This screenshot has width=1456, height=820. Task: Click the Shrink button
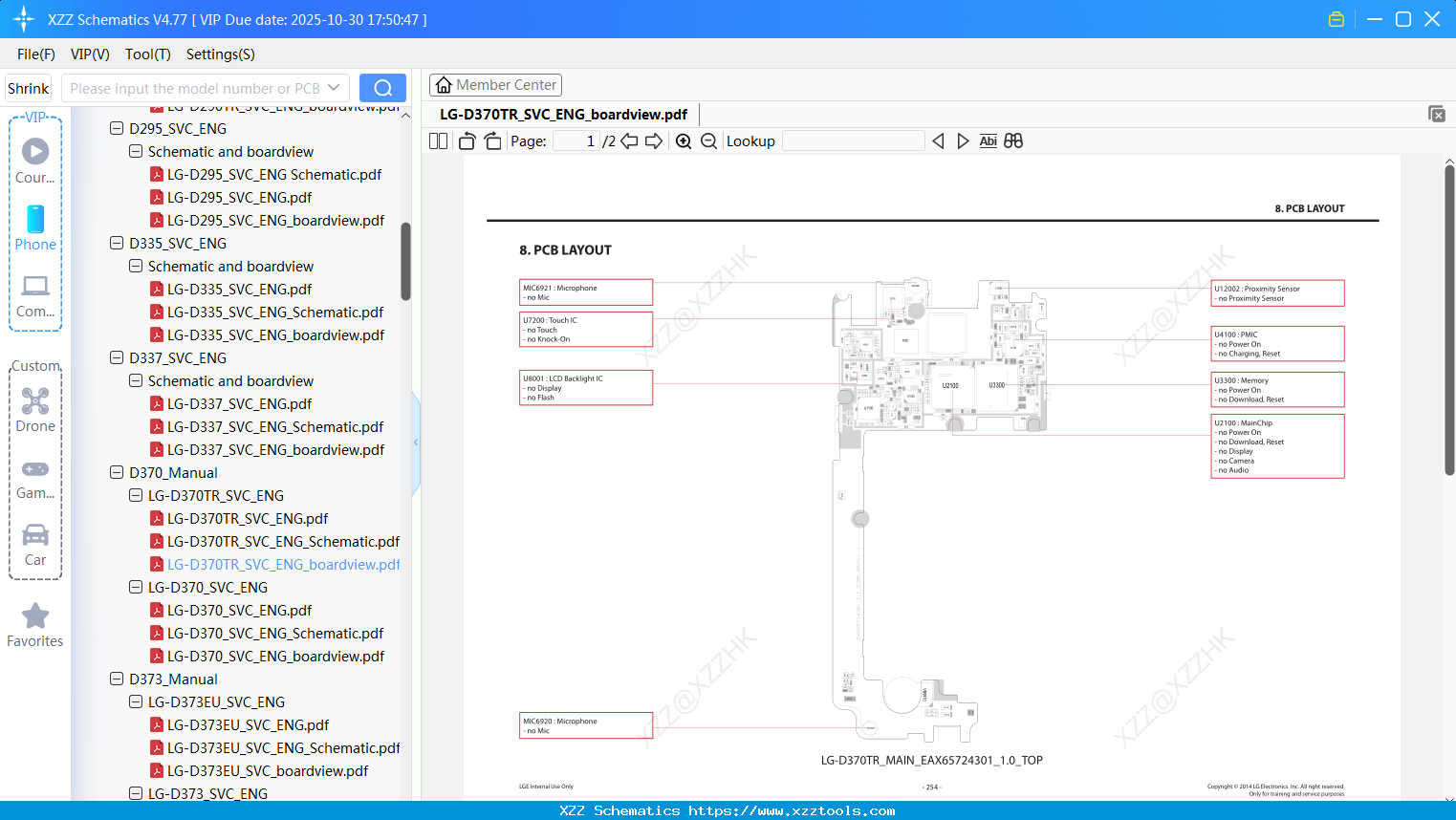click(28, 87)
